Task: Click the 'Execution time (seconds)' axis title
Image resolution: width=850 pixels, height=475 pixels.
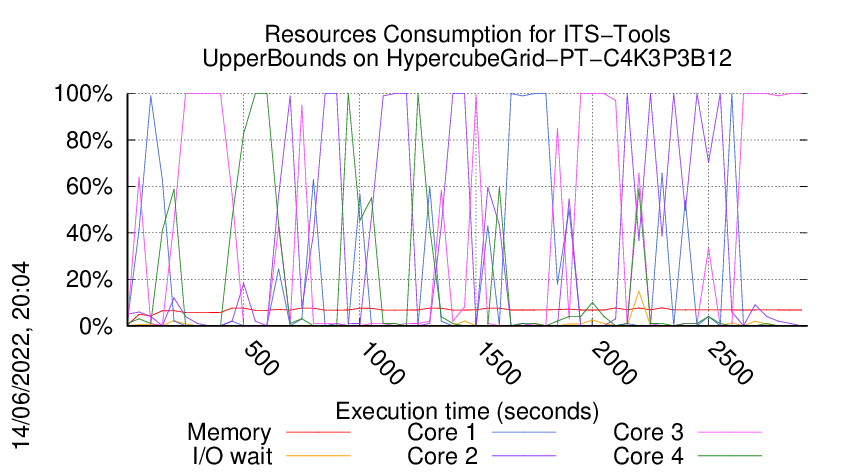Action: [x=467, y=411]
